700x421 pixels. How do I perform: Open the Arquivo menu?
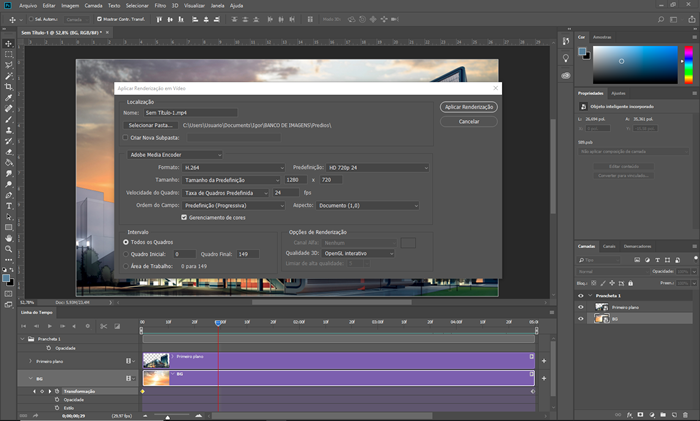click(x=28, y=5)
